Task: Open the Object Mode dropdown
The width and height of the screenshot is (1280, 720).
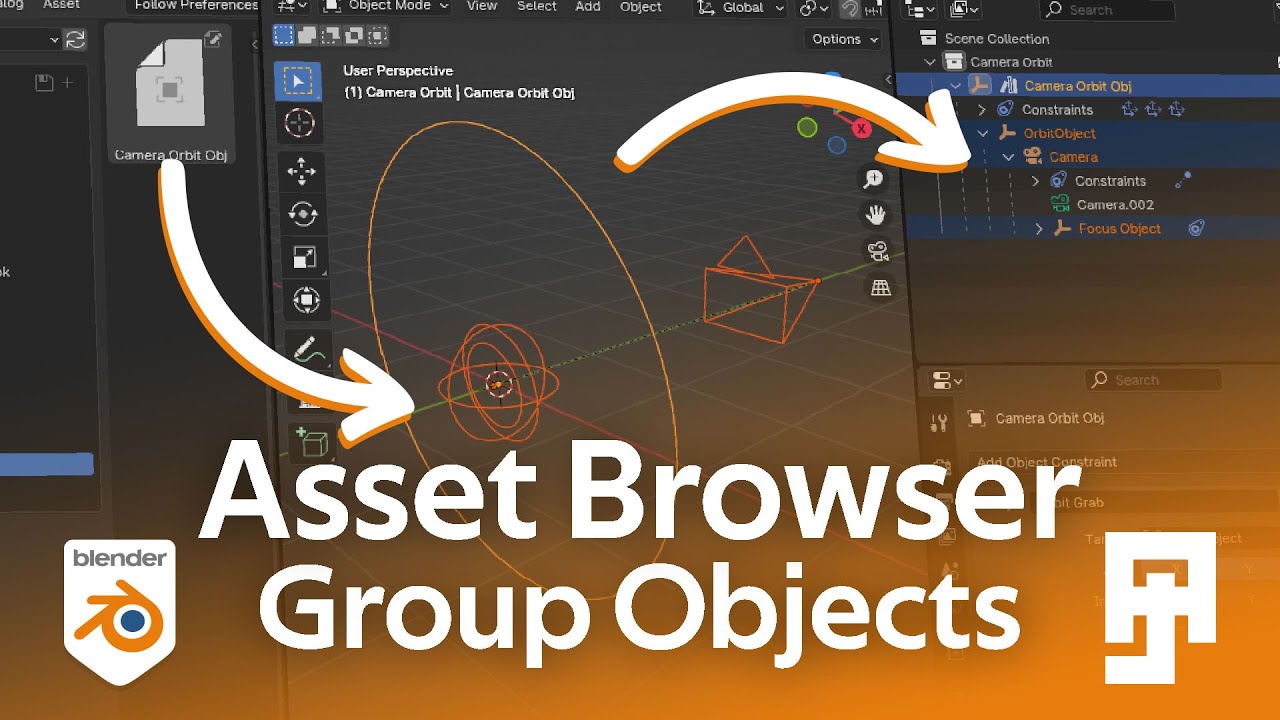Action: (386, 7)
